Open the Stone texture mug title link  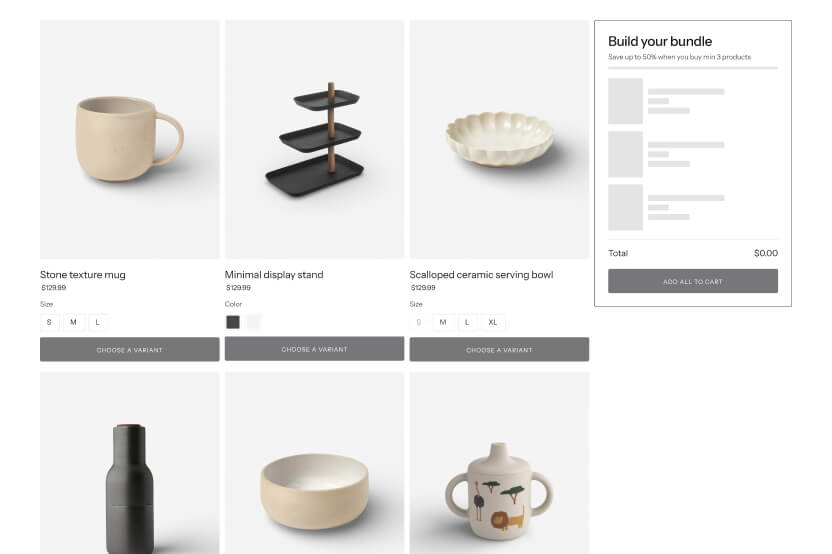[x=83, y=275]
